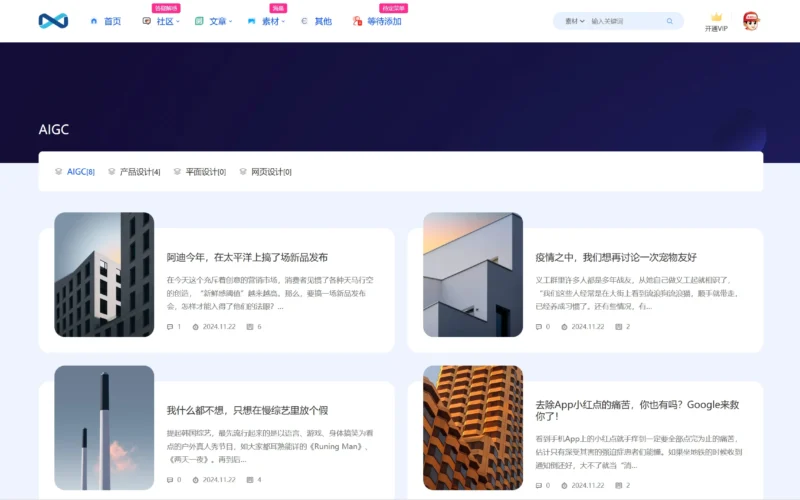
Task: Expand the 社区 navigation dropdown
Action: (164, 21)
